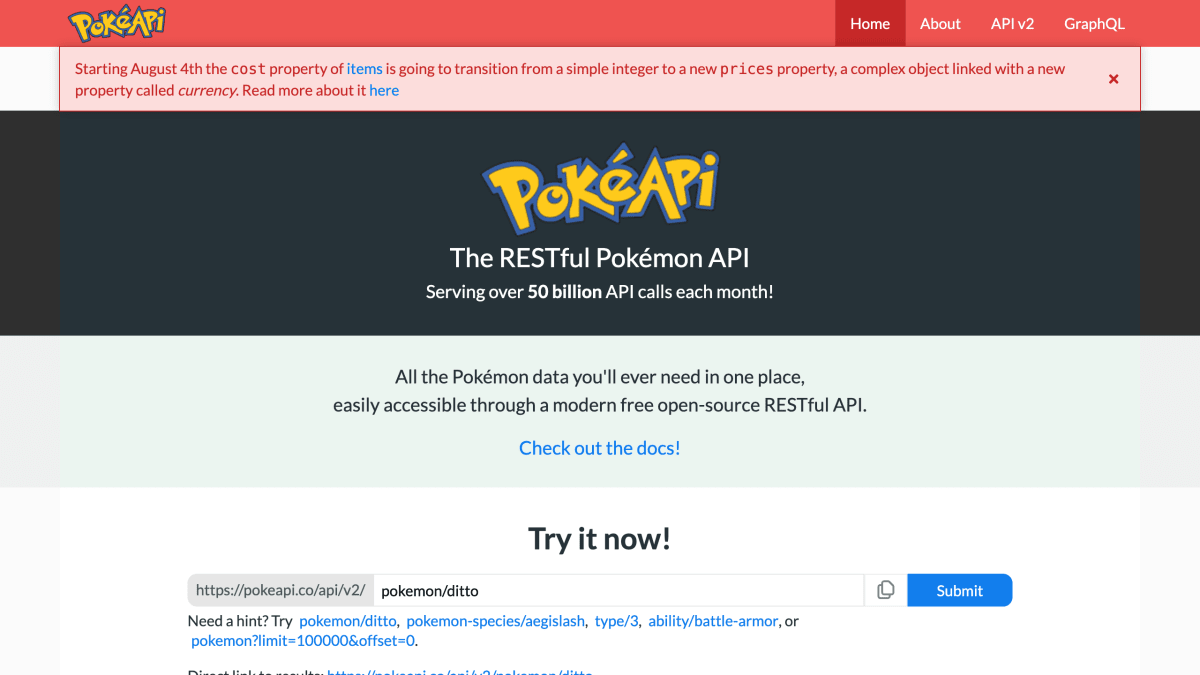This screenshot has height=675, width=1200.
Task: Go to the About page
Action: [x=940, y=23]
